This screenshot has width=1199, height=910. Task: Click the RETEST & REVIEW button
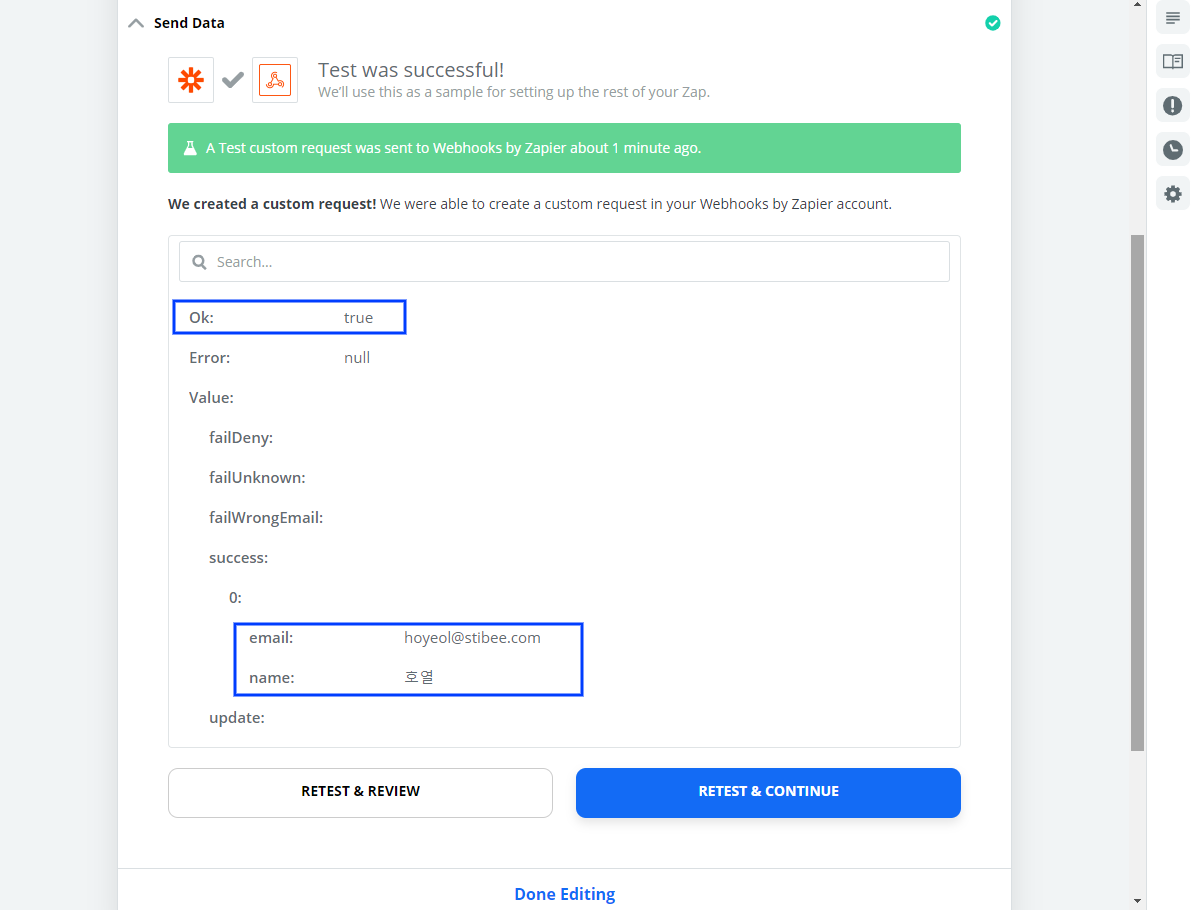pyautogui.click(x=360, y=792)
